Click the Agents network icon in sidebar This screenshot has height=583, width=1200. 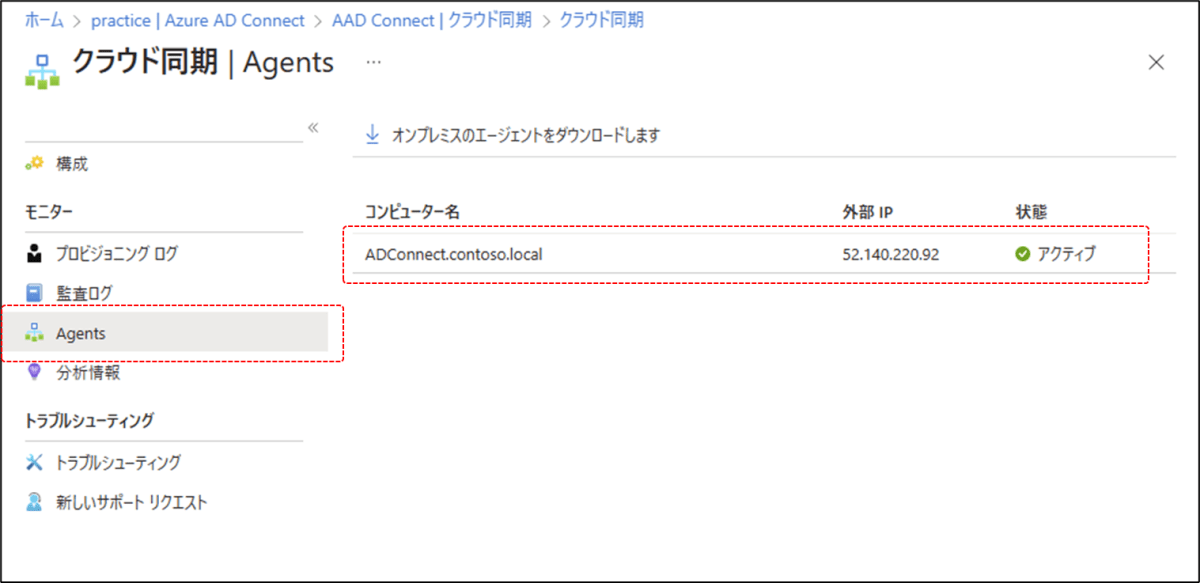[x=35, y=333]
